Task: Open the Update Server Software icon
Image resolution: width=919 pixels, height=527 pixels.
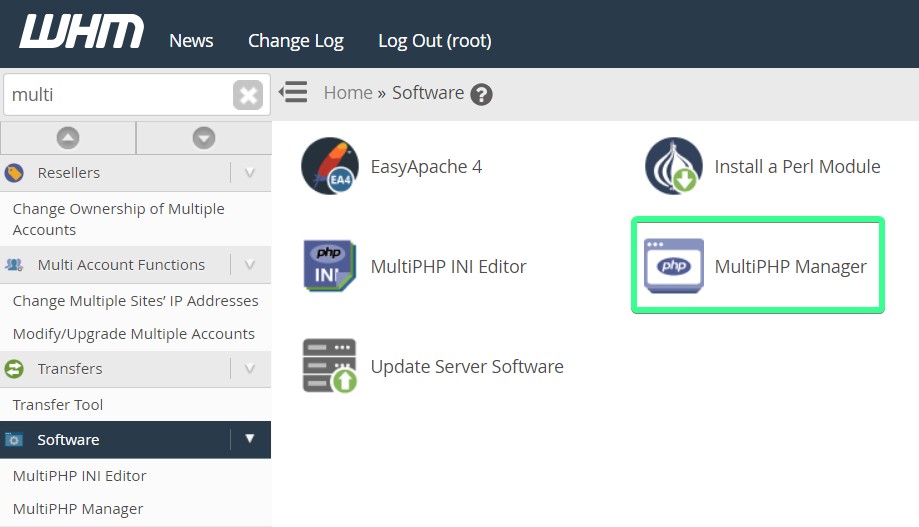Action: coord(330,366)
